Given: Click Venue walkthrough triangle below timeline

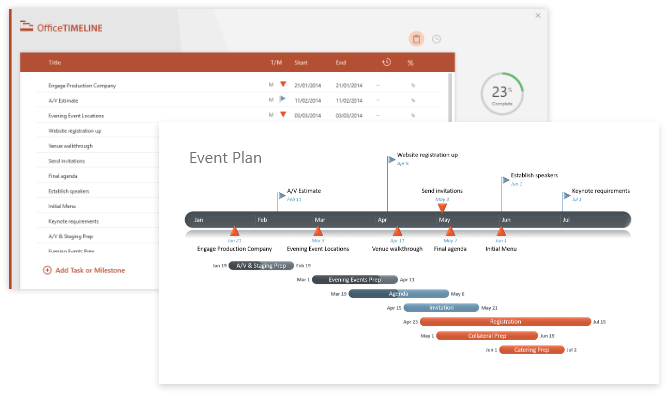Looking at the screenshot, I should point(397,231).
